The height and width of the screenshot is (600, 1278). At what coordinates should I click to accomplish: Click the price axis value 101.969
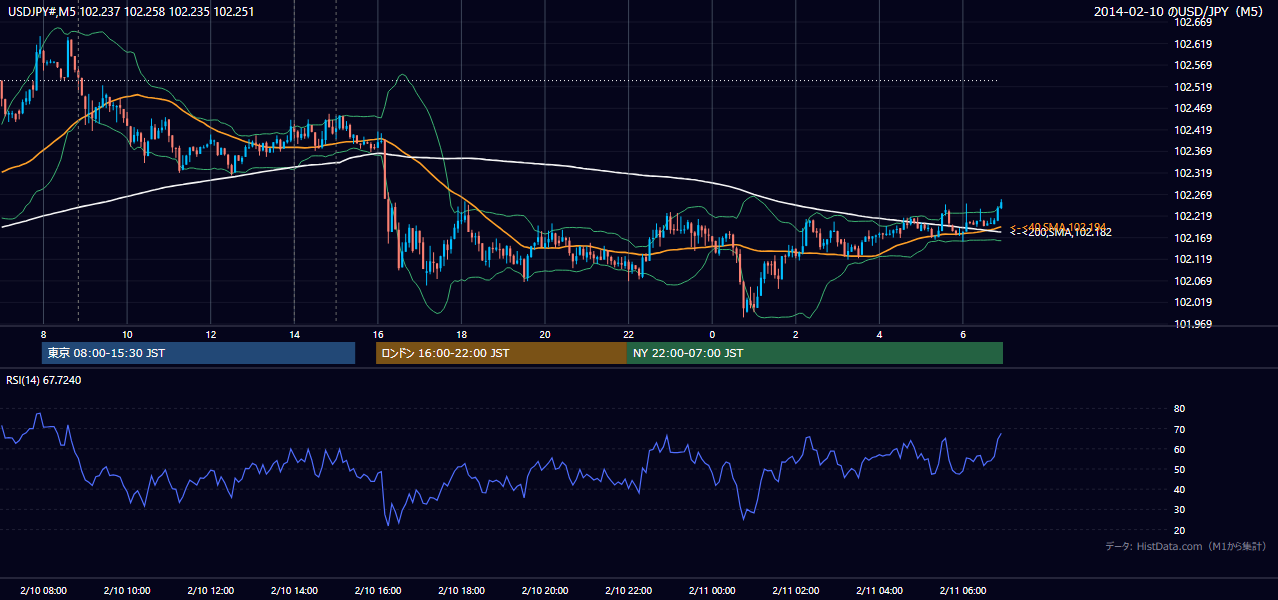tap(1193, 324)
